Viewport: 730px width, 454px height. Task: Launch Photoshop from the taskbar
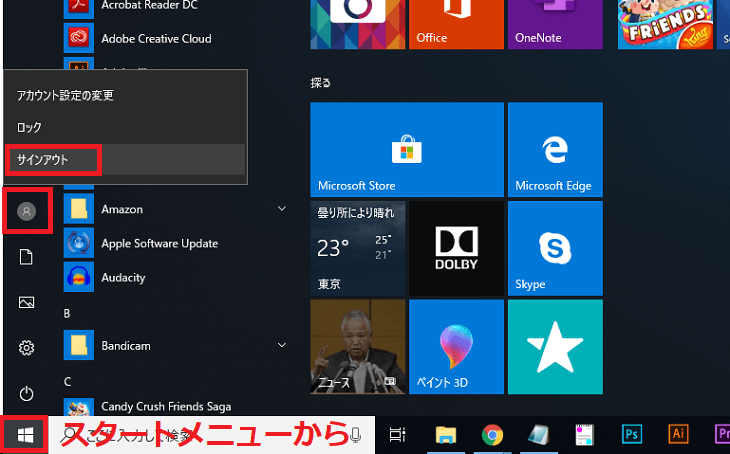[632, 435]
